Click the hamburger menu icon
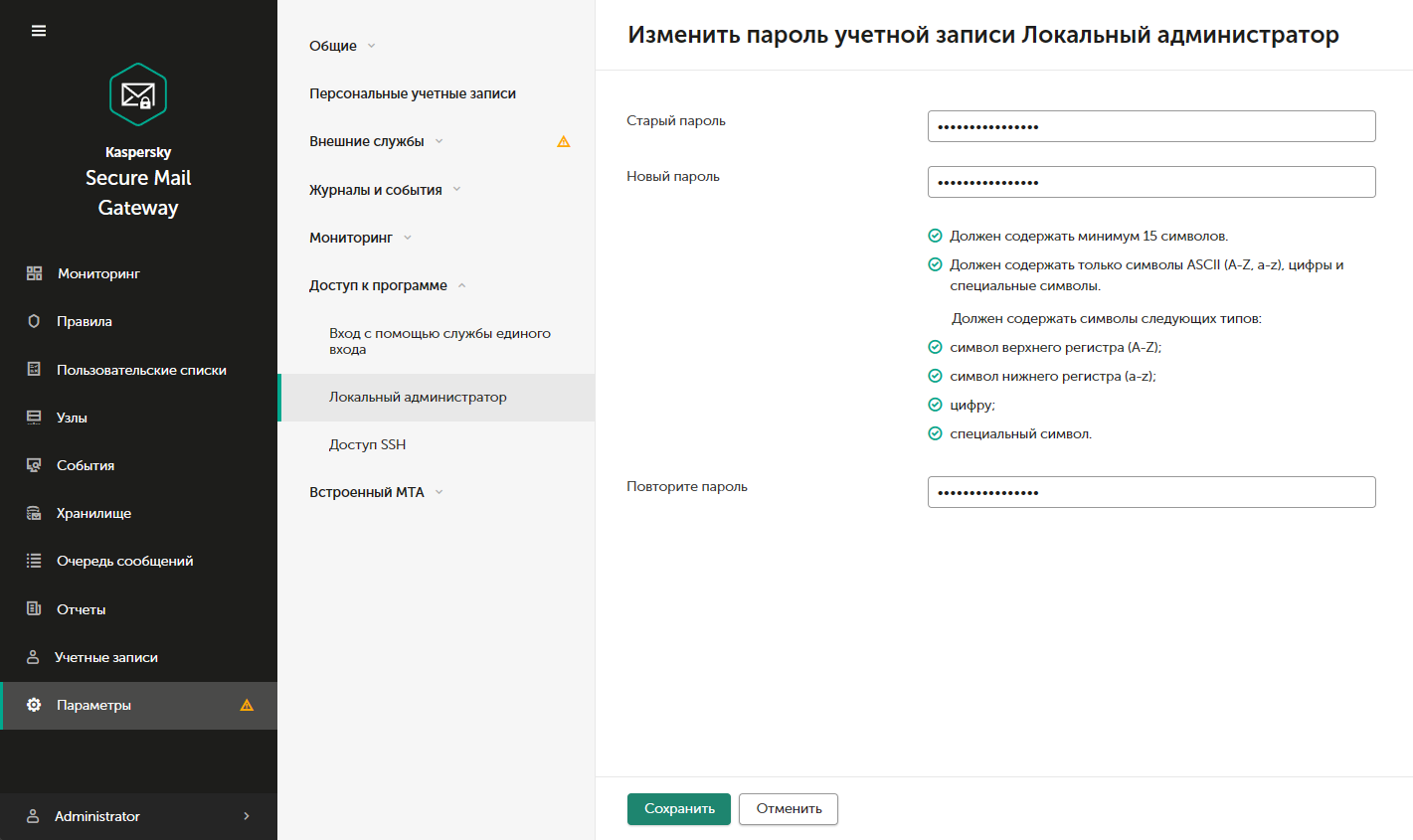The image size is (1413, 840). 39,31
